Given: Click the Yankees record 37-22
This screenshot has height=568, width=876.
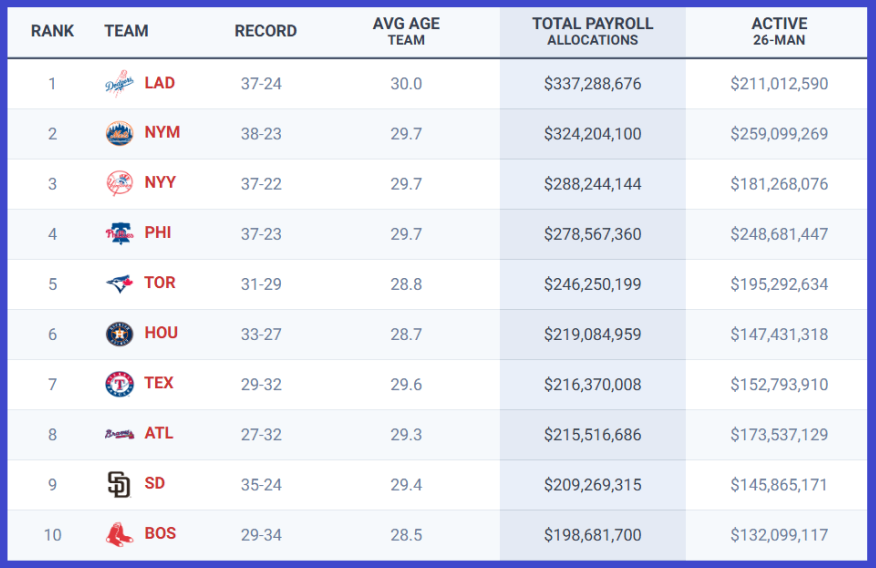Looking at the screenshot, I should (261, 184).
